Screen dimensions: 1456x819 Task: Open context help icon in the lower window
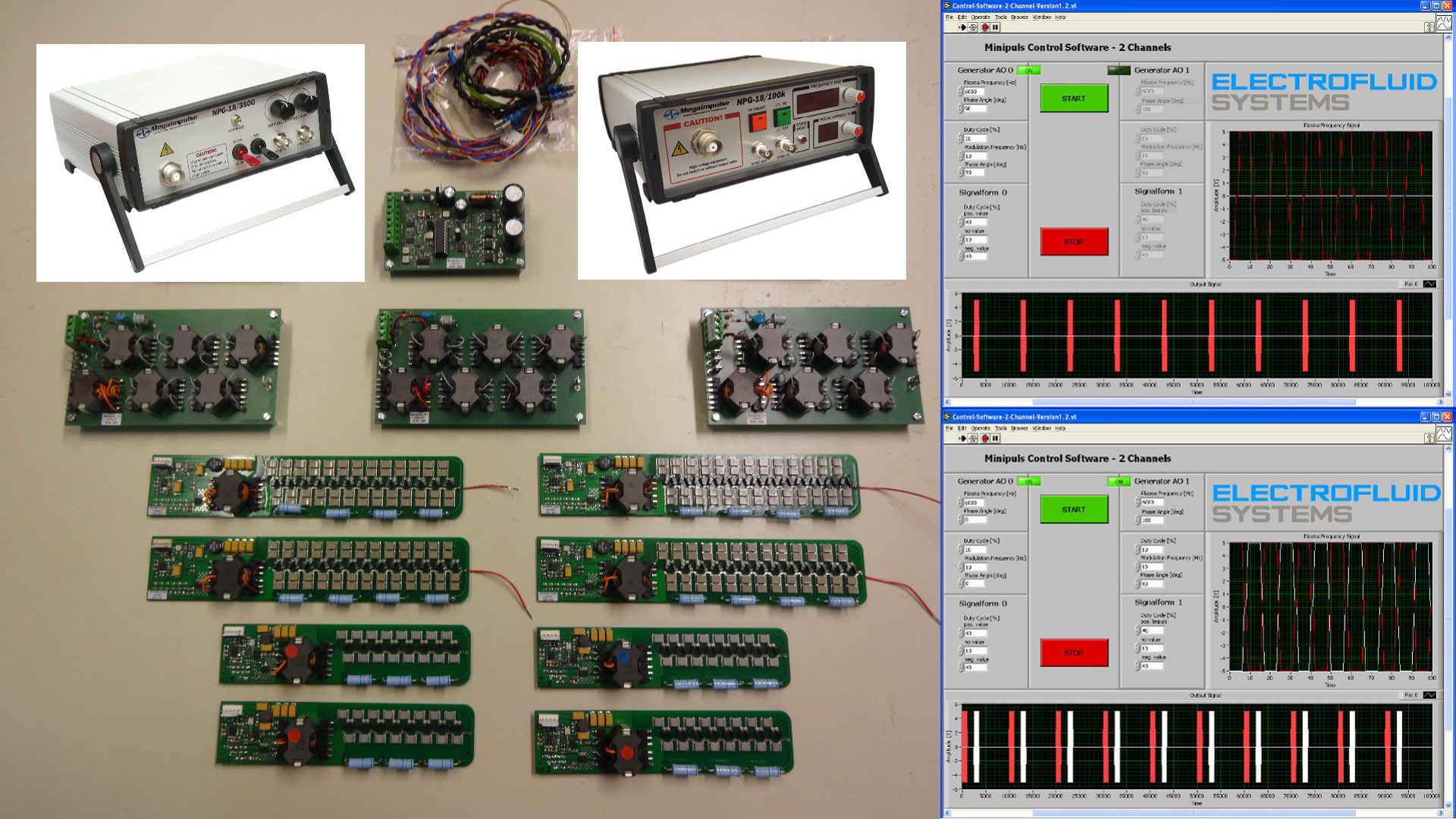point(1429,438)
